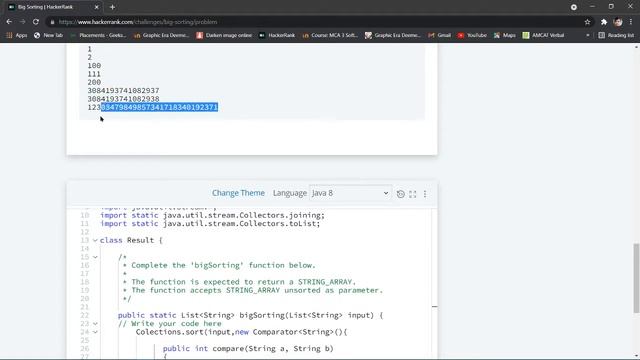
Task: Click output value 200
Action: click(94, 82)
